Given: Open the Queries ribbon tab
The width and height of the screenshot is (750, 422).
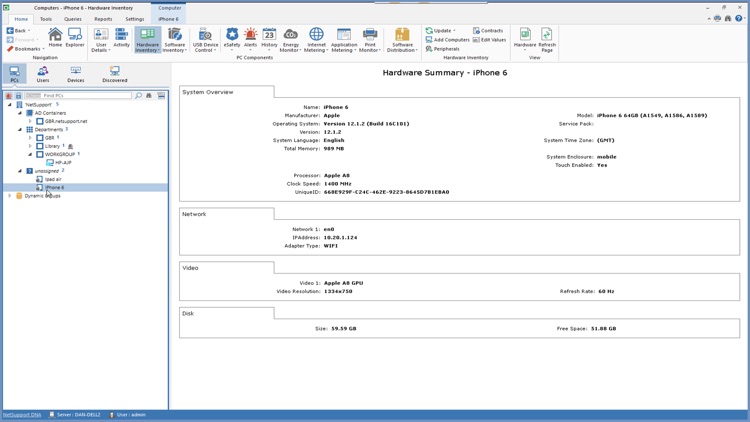Looking at the screenshot, I should (x=73, y=19).
